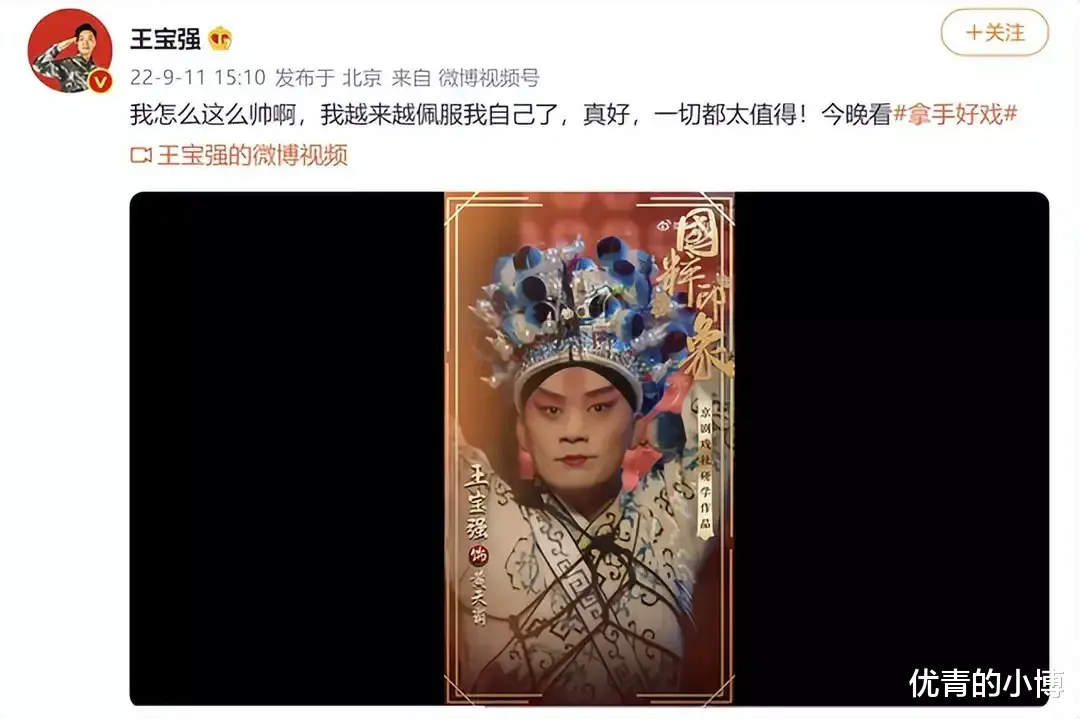Image resolution: width=1080 pixels, height=719 pixels.
Task: Open the saluting soldier profile avatar
Action: tap(70, 52)
